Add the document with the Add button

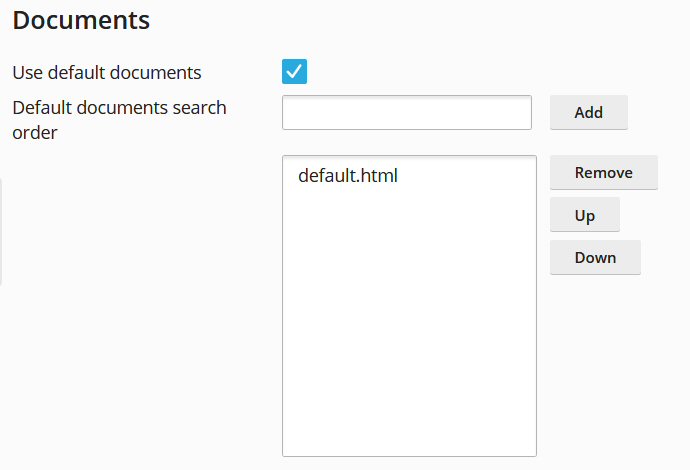pyautogui.click(x=588, y=113)
